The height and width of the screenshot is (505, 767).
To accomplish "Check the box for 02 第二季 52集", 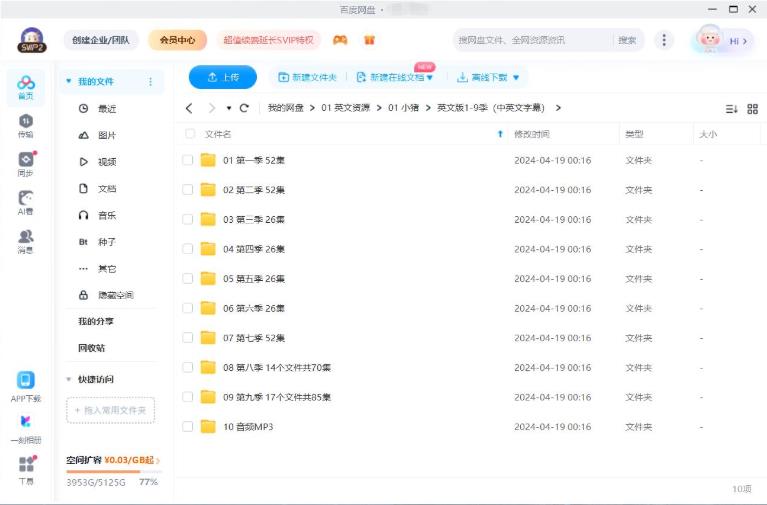I will click(x=187, y=190).
